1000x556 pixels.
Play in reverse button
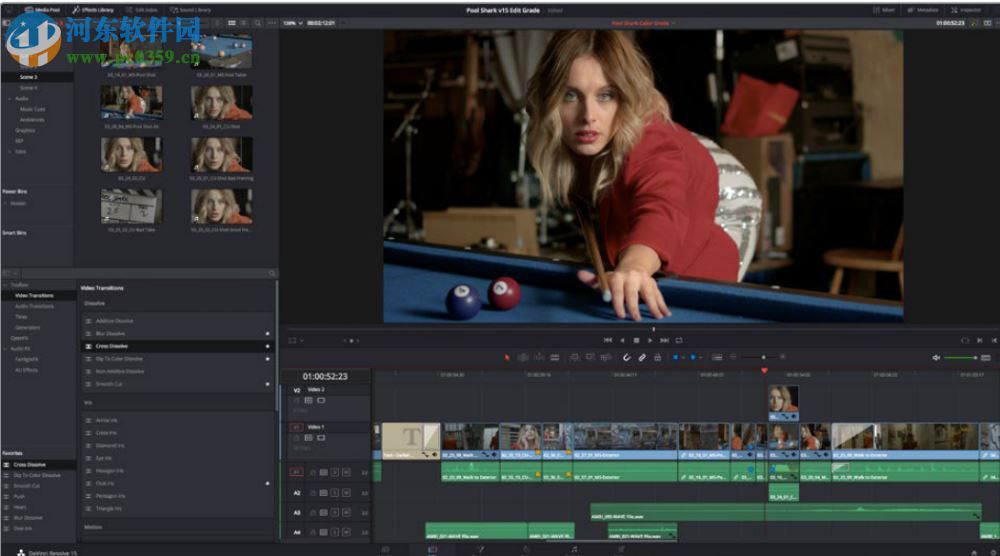(x=622, y=340)
